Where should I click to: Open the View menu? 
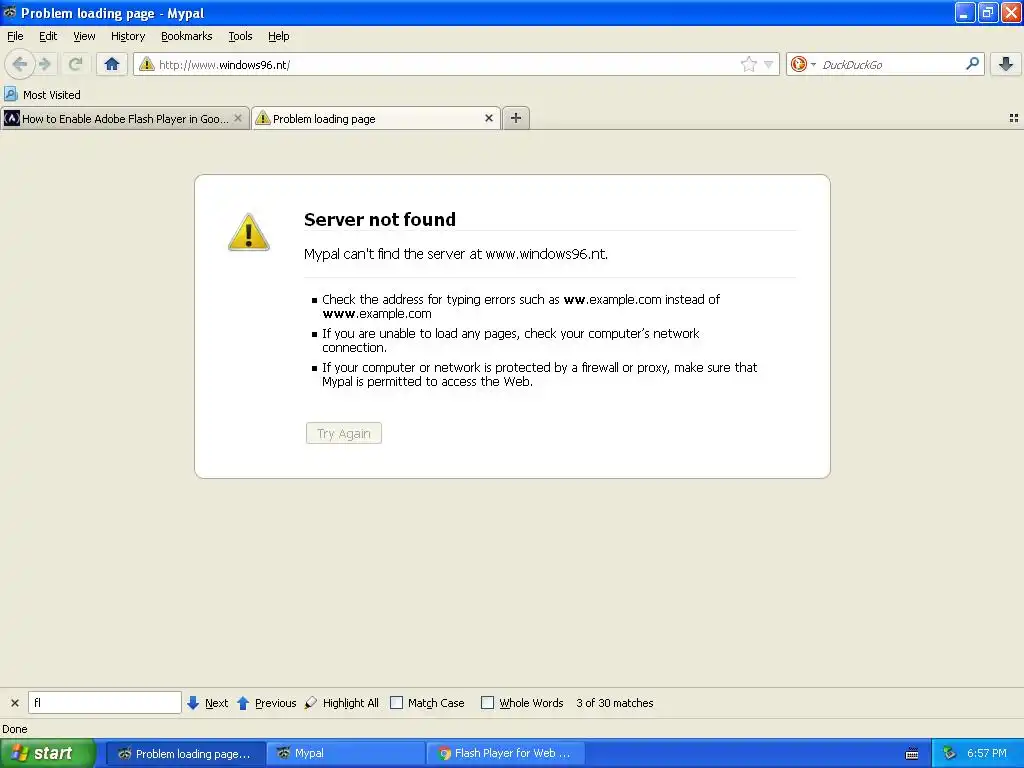pyautogui.click(x=84, y=36)
